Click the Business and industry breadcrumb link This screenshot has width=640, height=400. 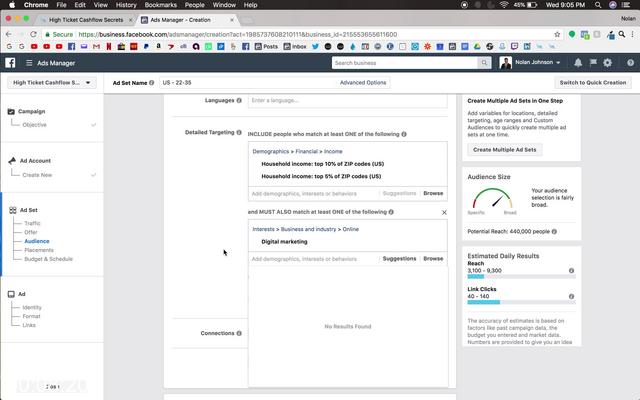308,229
